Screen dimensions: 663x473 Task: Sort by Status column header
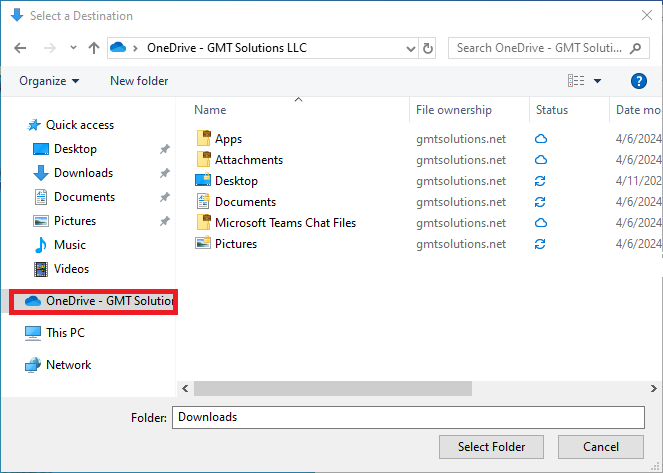tap(552, 110)
